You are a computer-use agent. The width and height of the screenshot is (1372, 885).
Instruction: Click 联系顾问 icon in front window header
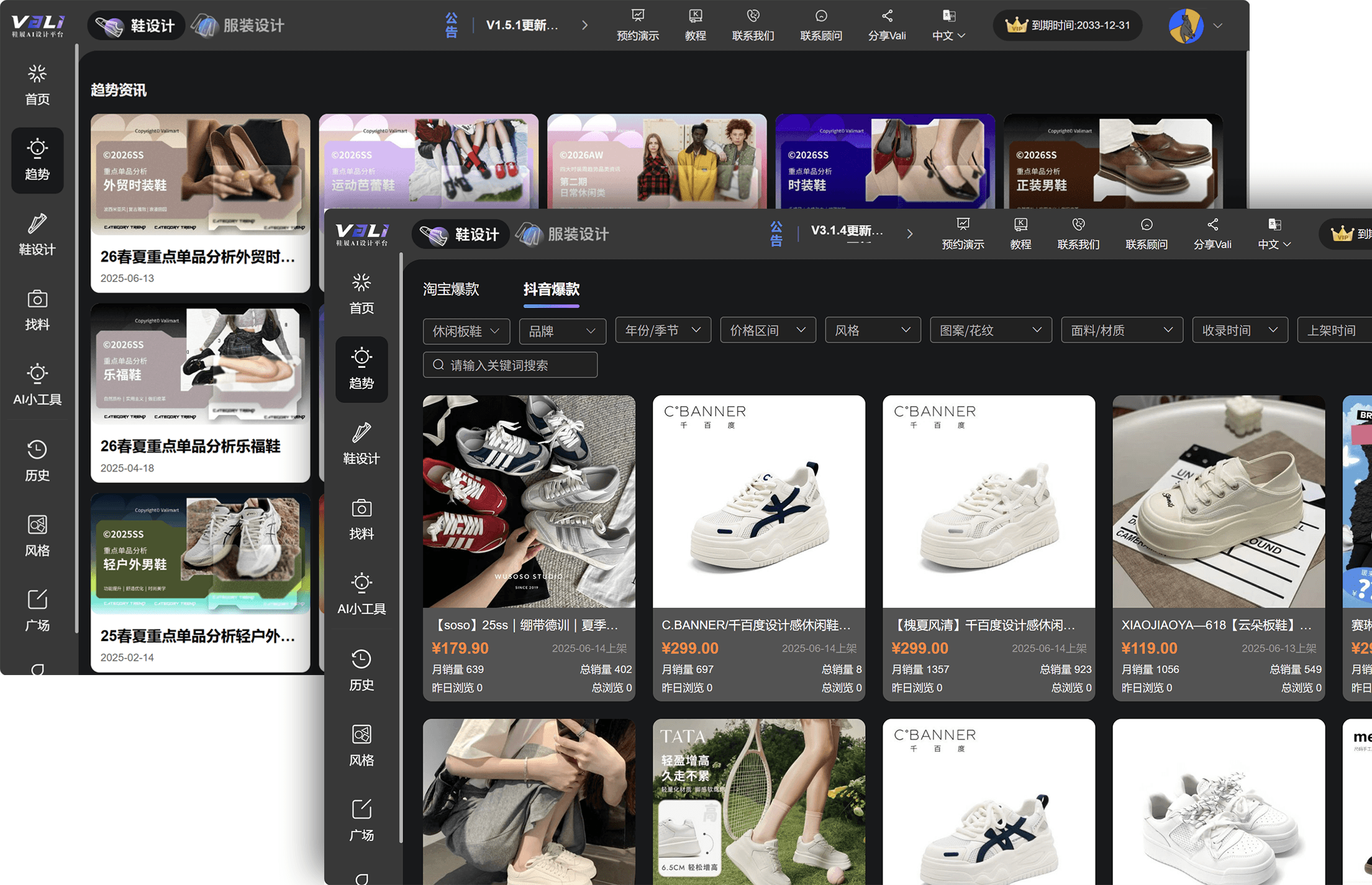tap(1147, 224)
